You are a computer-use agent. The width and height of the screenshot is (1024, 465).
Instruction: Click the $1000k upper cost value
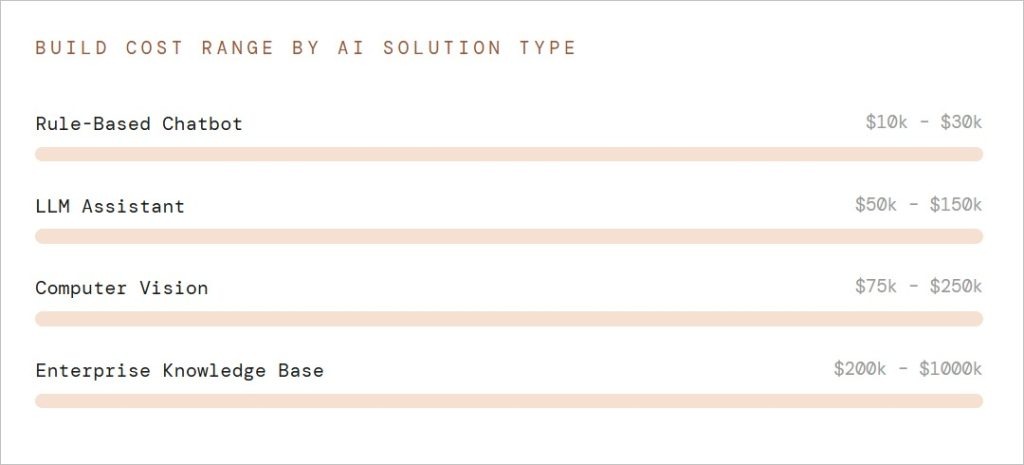point(950,368)
